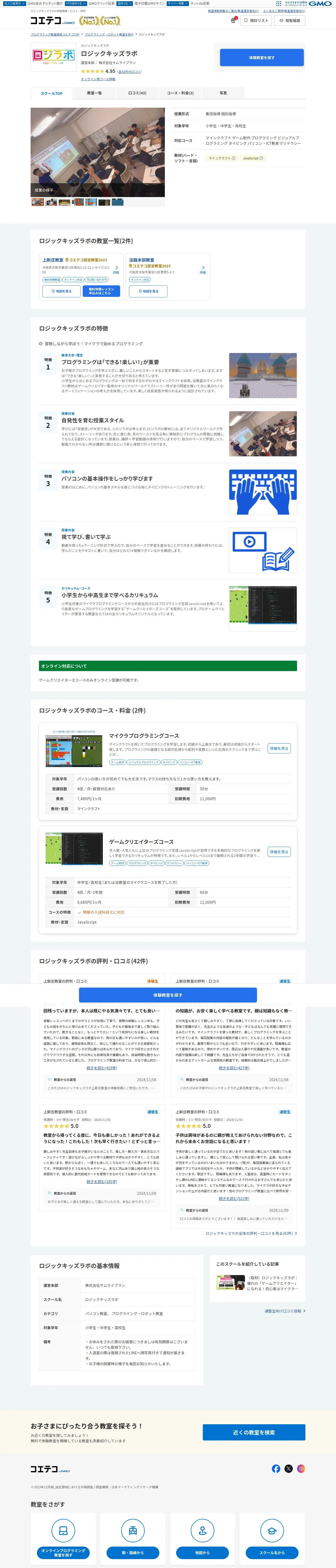Click 近くの教室を検索 button
Screen dimensions: 336x1568
pyautogui.click(x=254, y=1432)
